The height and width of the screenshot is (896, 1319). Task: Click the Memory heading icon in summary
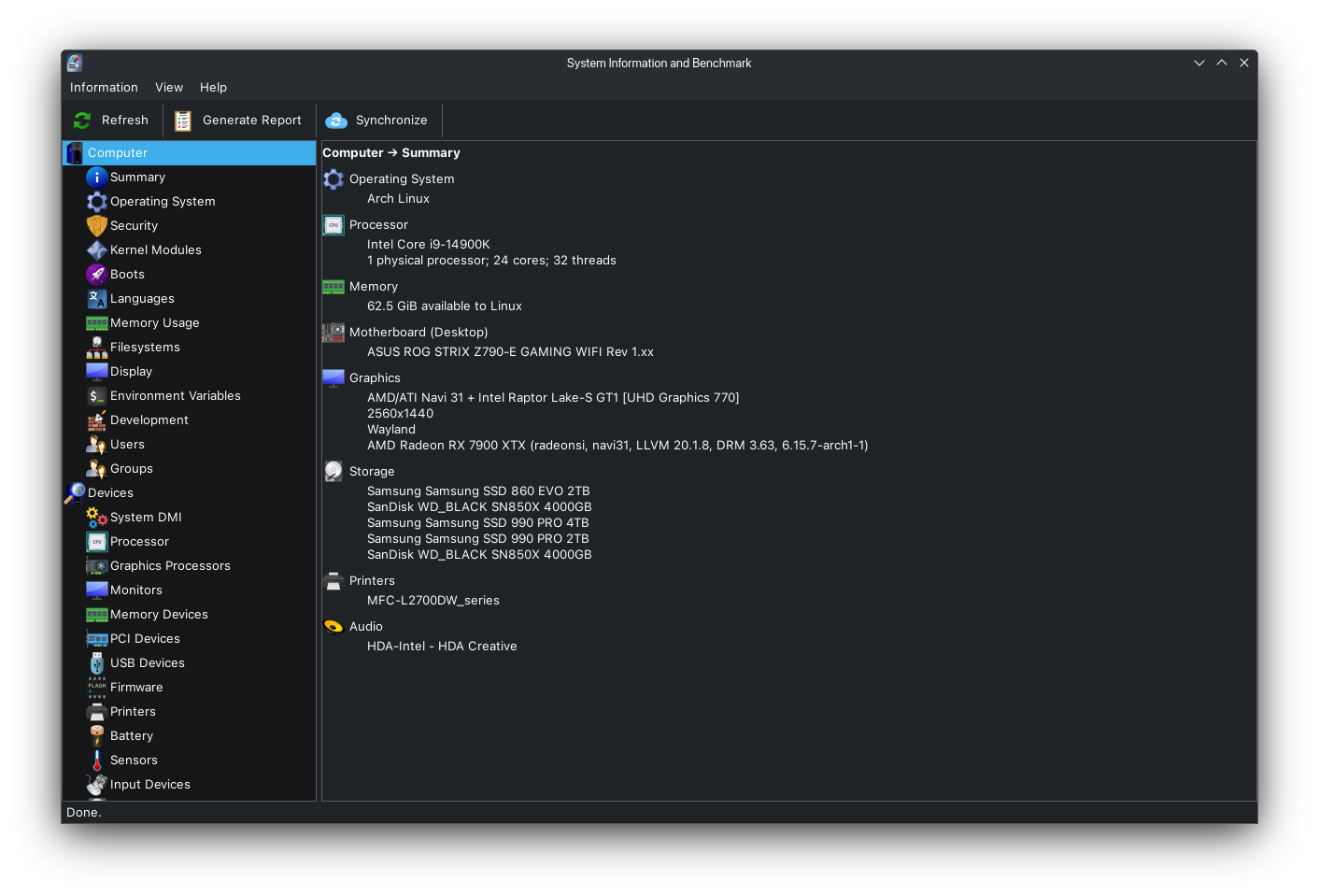tap(333, 287)
